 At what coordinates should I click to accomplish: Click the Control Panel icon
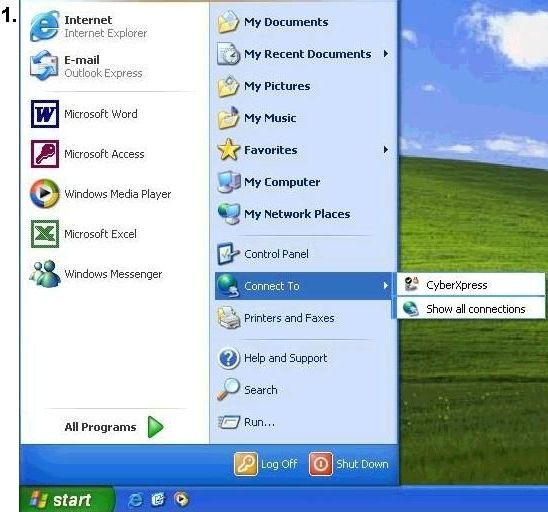[228, 254]
